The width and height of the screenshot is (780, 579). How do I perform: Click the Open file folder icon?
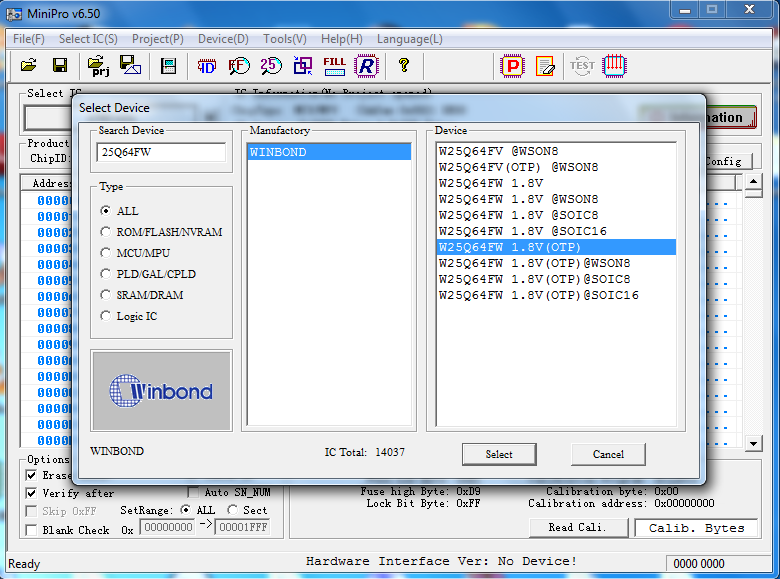tap(29, 65)
